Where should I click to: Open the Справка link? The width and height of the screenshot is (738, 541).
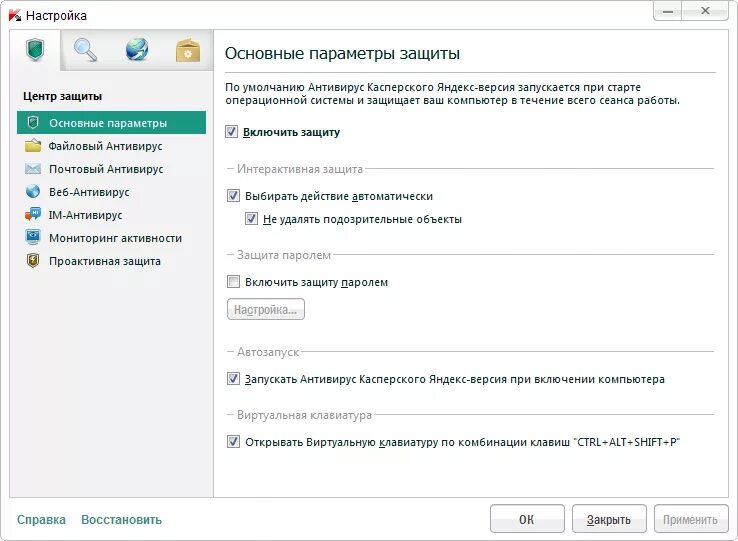(x=41, y=520)
